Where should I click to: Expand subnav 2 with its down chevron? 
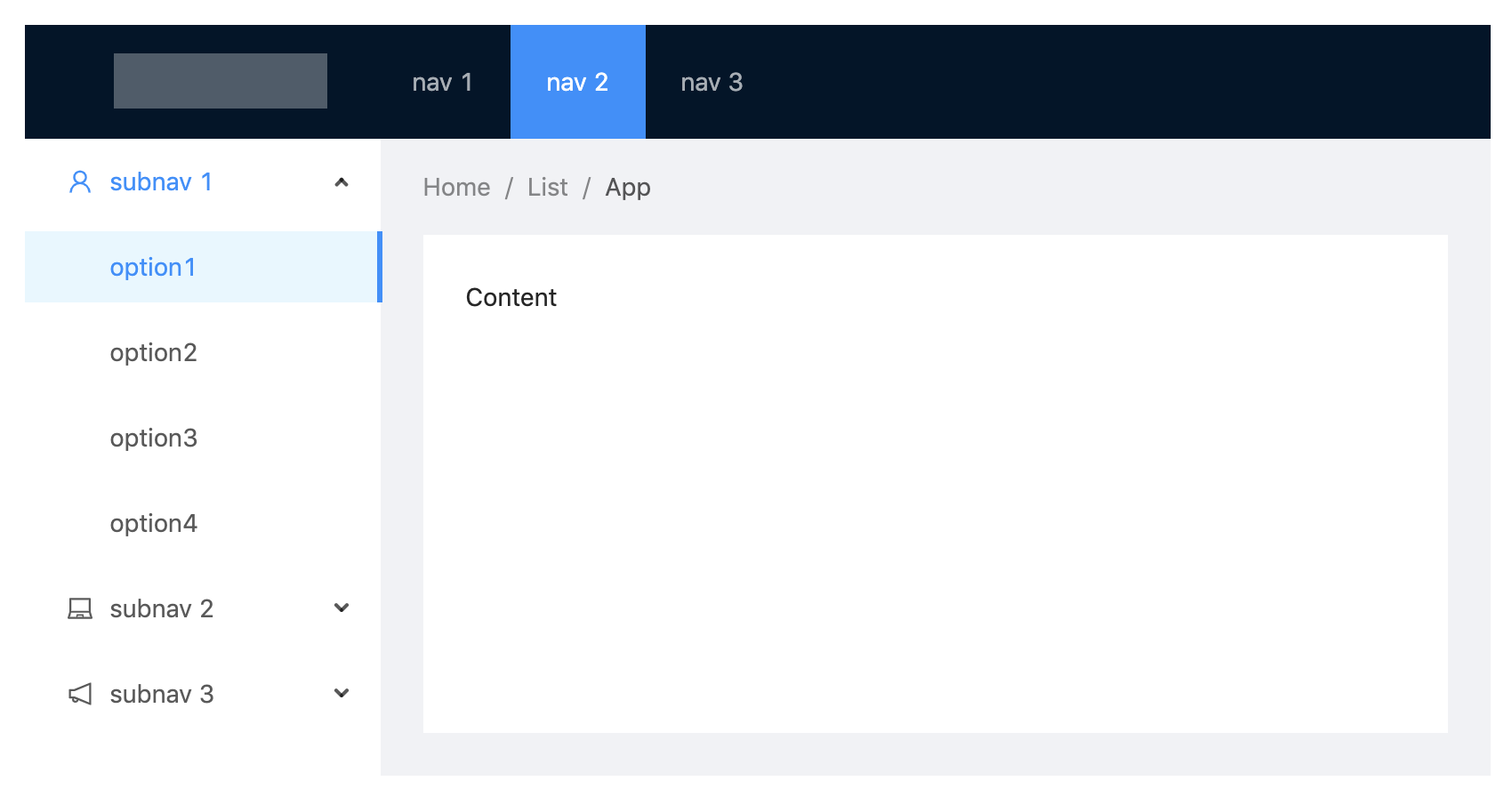pyautogui.click(x=342, y=608)
